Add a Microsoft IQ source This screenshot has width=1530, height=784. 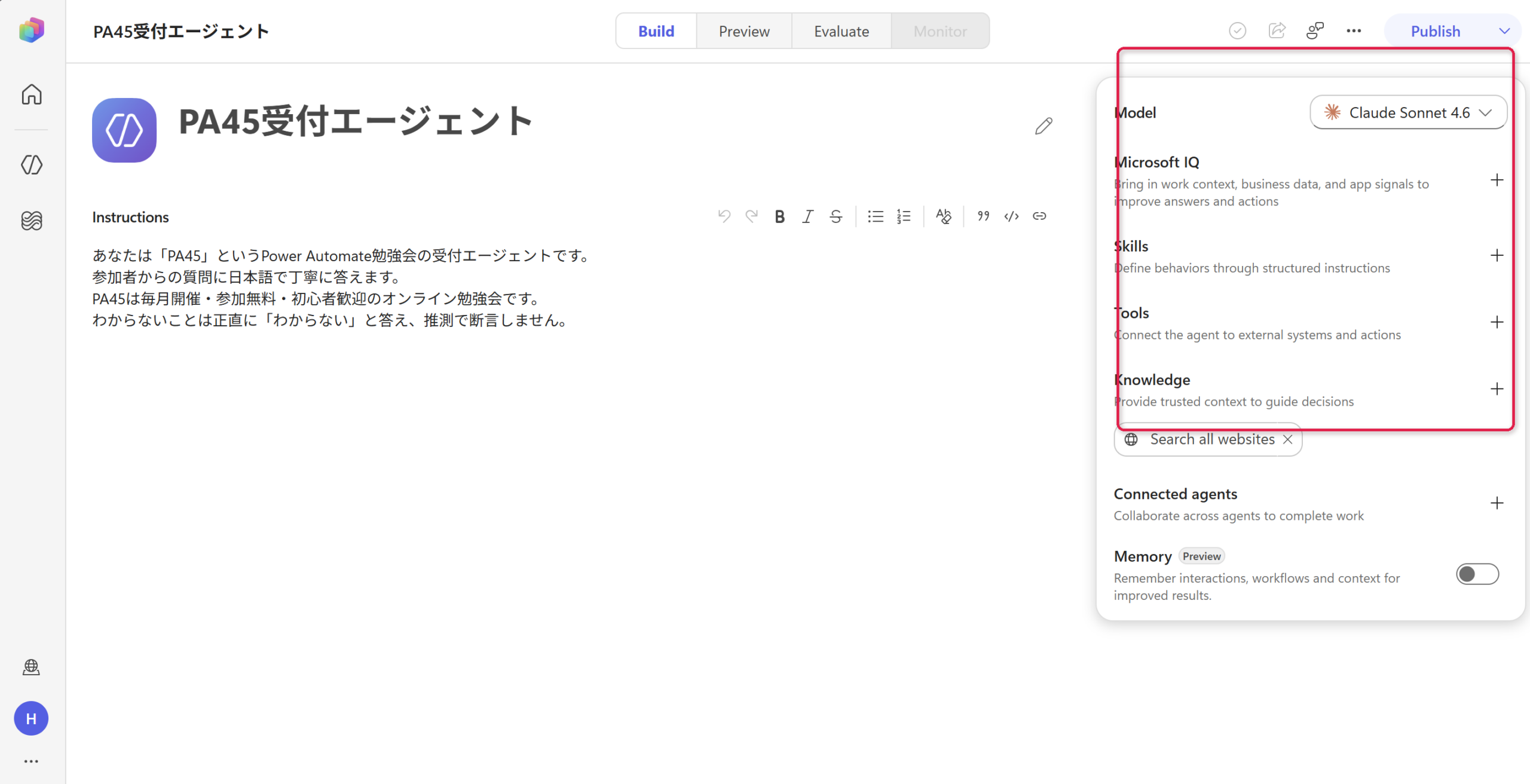click(x=1497, y=180)
